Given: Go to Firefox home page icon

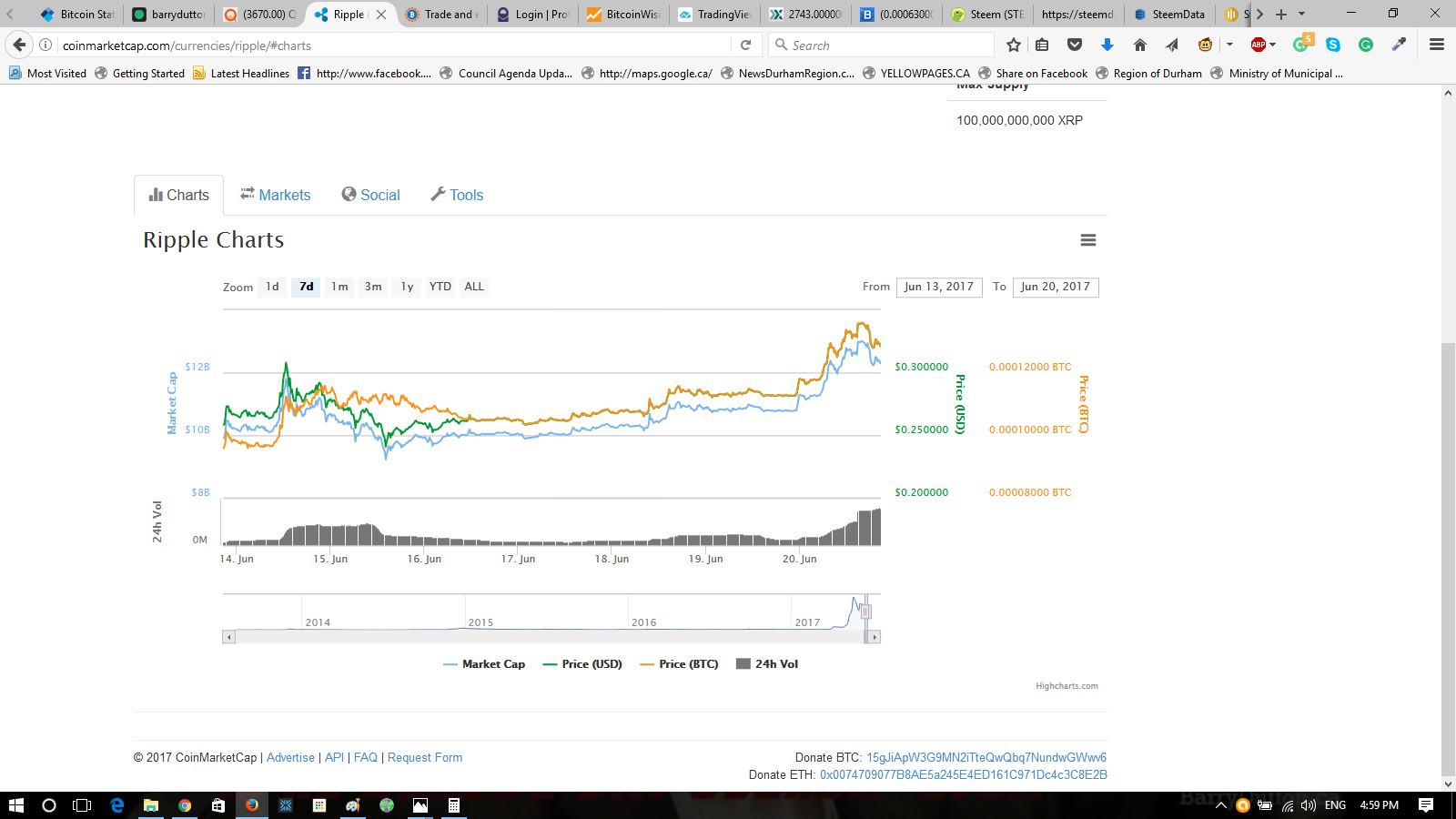Looking at the screenshot, I should (x=1139, y=45).
